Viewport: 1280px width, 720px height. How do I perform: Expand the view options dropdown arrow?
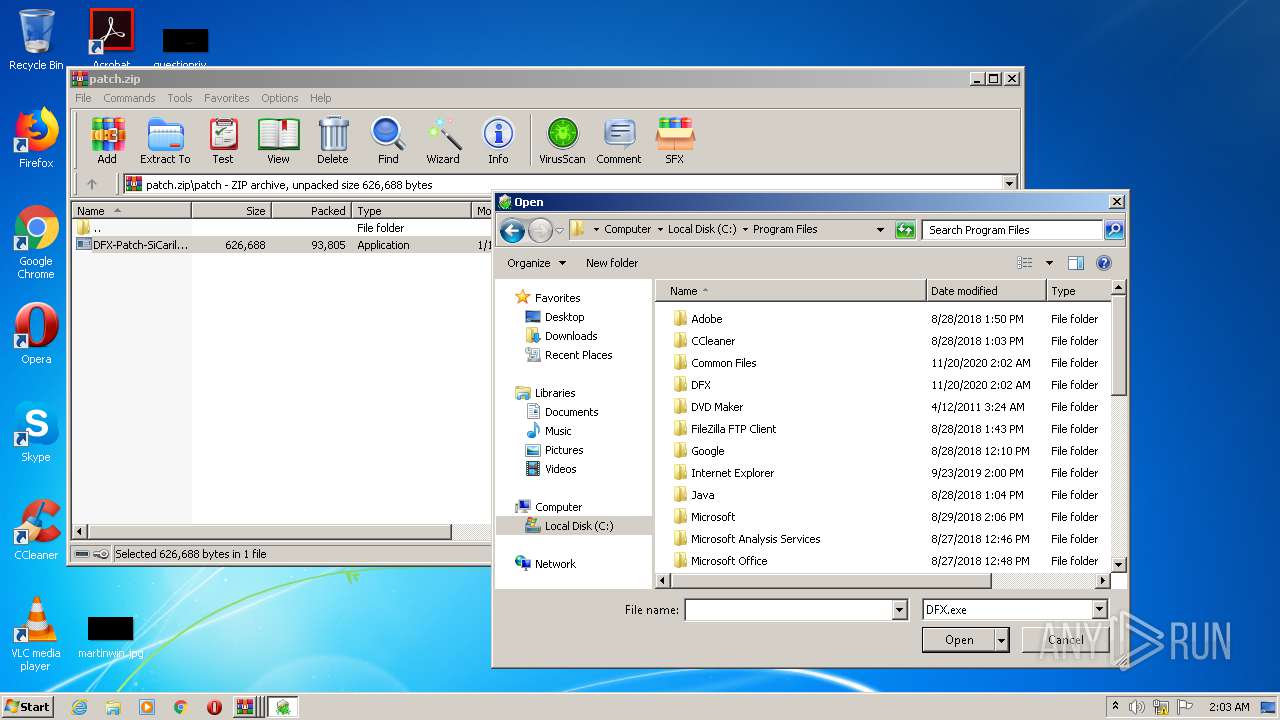1049,263
